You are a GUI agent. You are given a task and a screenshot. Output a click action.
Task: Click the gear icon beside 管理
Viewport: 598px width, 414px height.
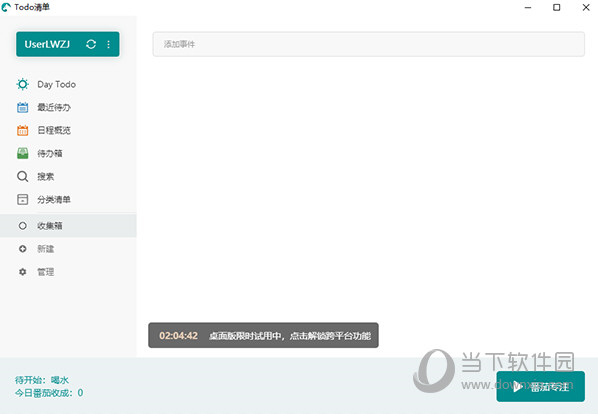click(23, 272)
